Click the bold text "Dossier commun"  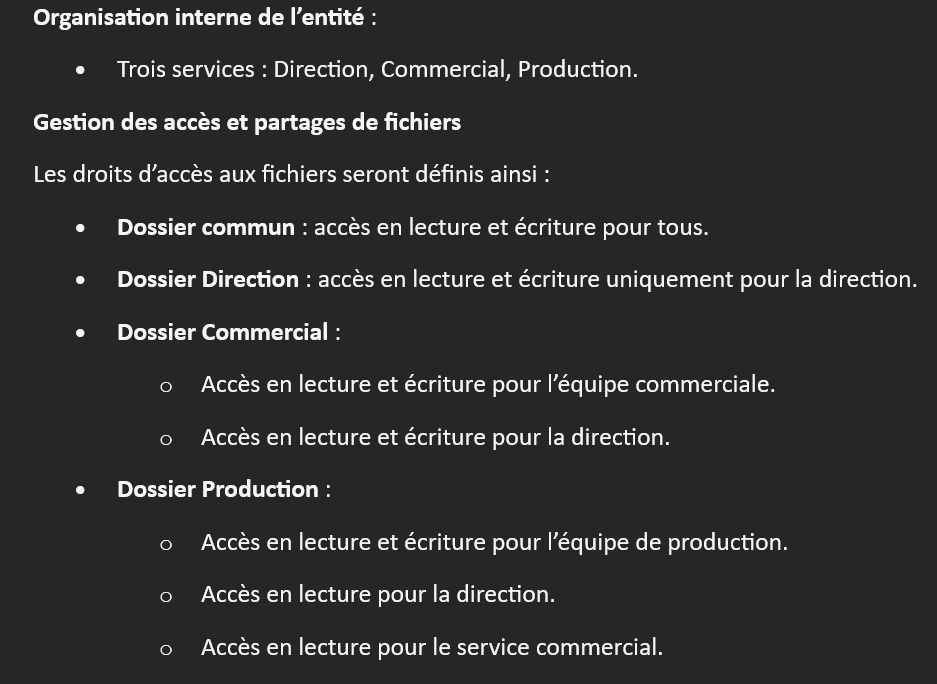coord(205,227)
